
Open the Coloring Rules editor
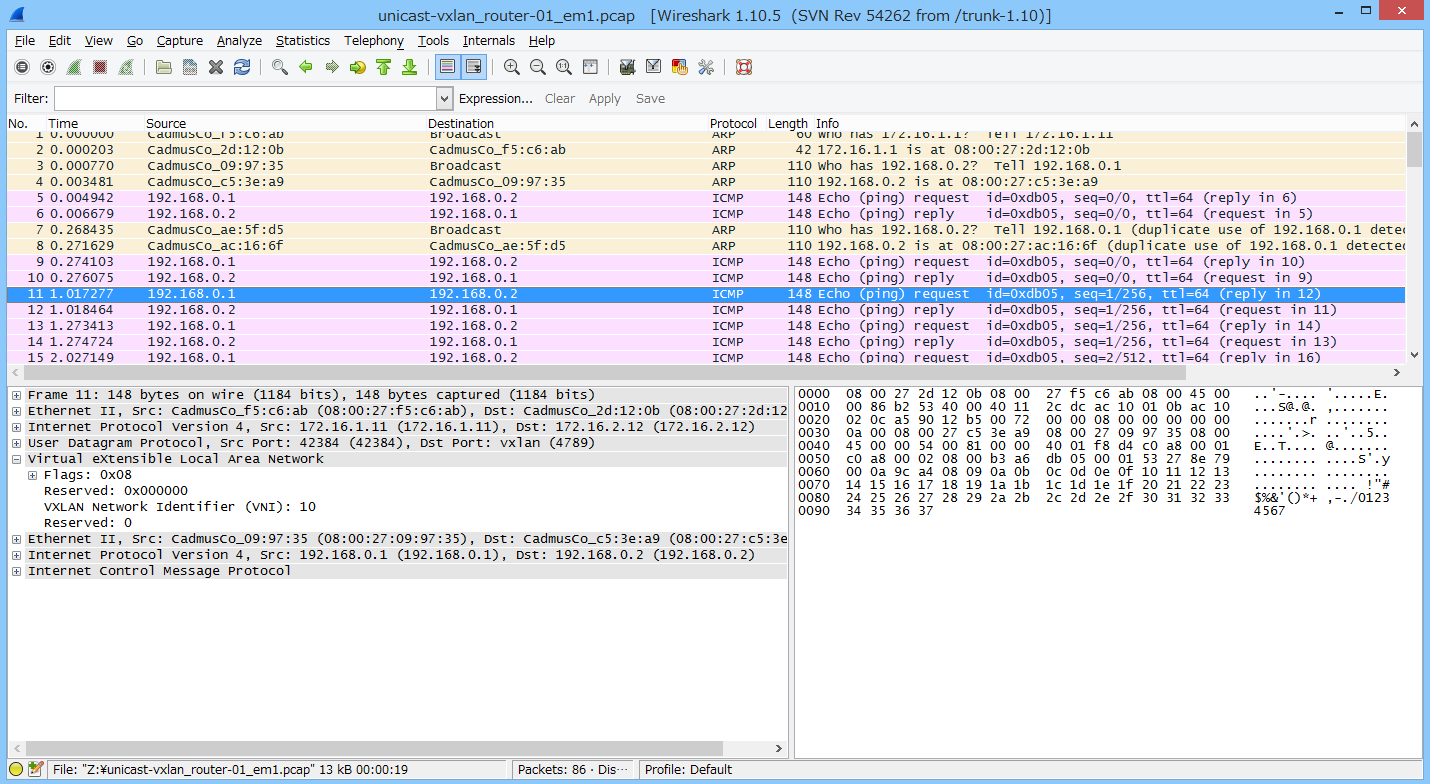point(679,67)
